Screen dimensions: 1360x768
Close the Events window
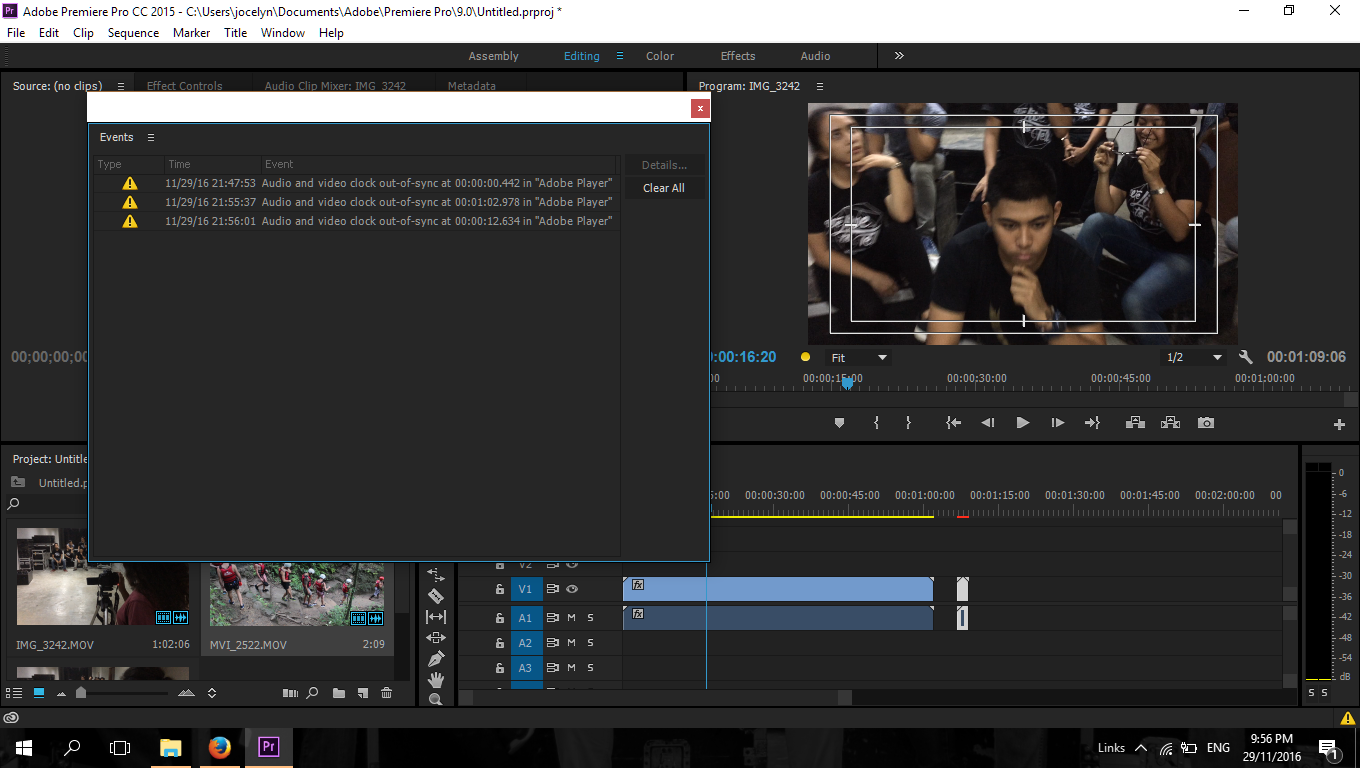coord(700,108)
